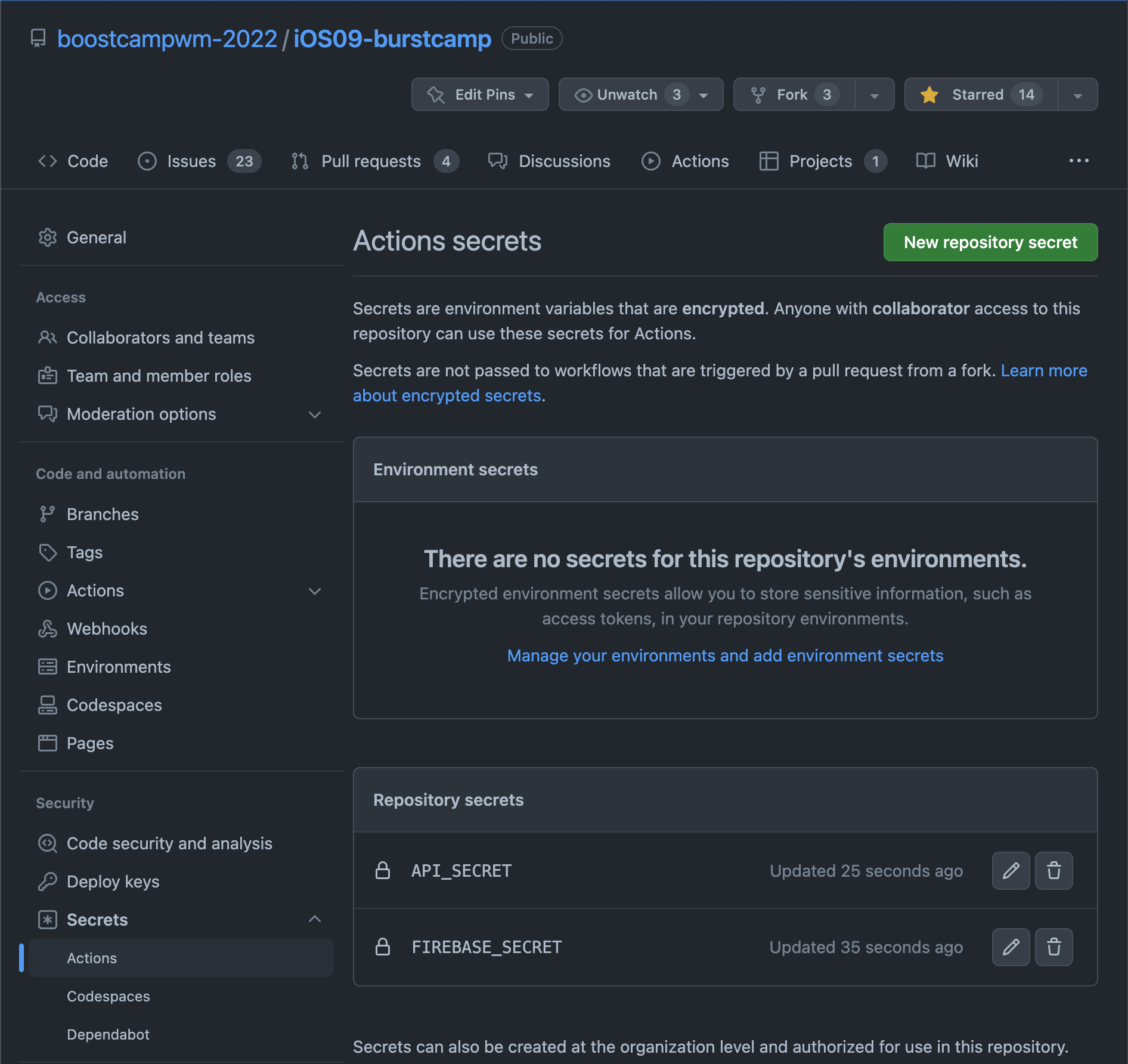Screen dimensions: 1128x1064
Task: Click the Issues count badge 23
Action: point(244,161)
